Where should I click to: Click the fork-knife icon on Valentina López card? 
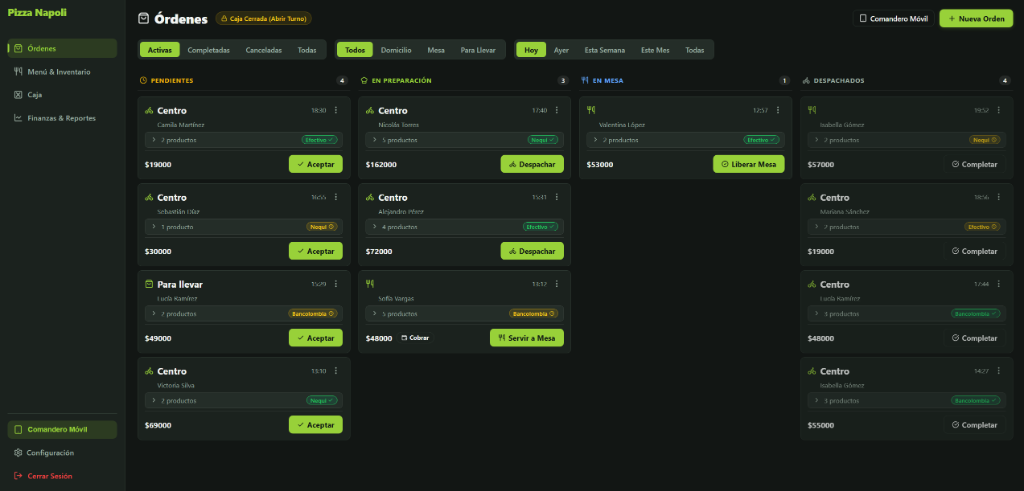tap(591, 110)
